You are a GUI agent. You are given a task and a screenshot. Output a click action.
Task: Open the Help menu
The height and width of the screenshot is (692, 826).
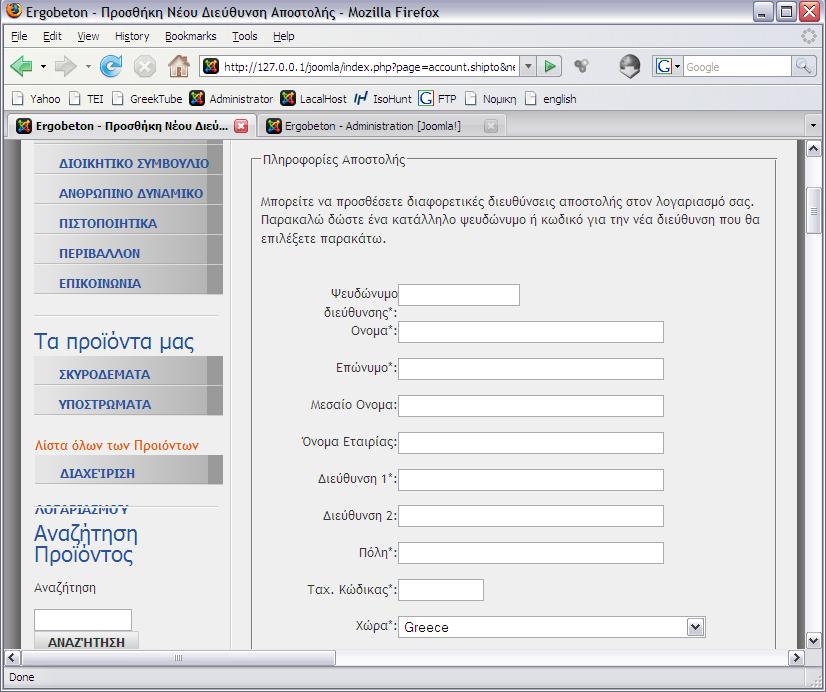pyautogui.click(x=283, y=36)
